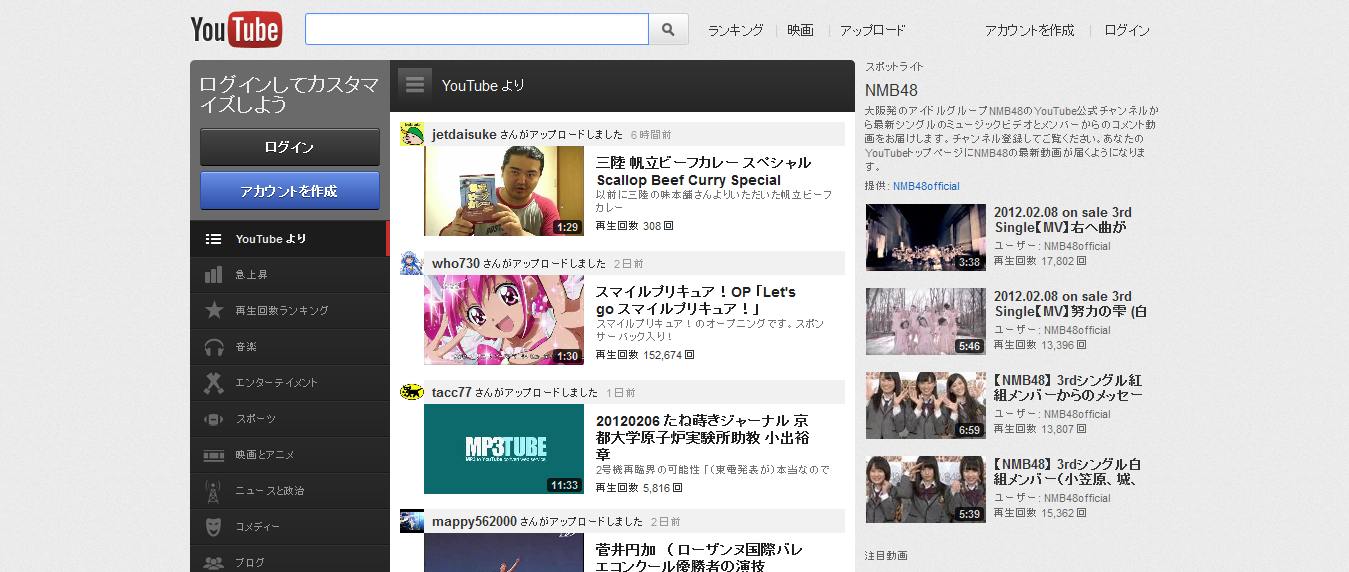Click the mask icon for コメディー
The height and width of the screenshot is (572, 1349).
[x=213, y=526]
